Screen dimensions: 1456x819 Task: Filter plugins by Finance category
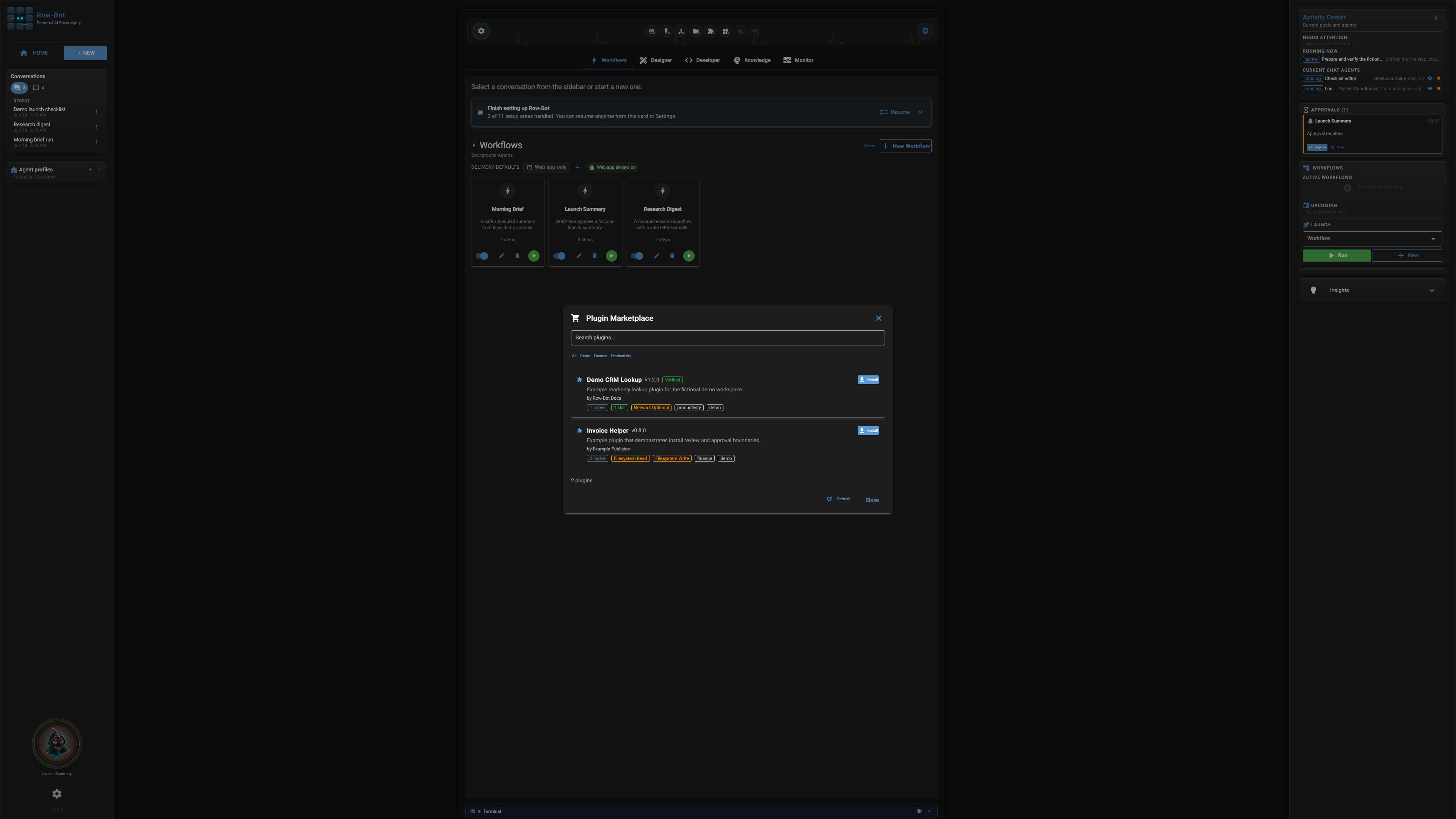tap(600, 356)
